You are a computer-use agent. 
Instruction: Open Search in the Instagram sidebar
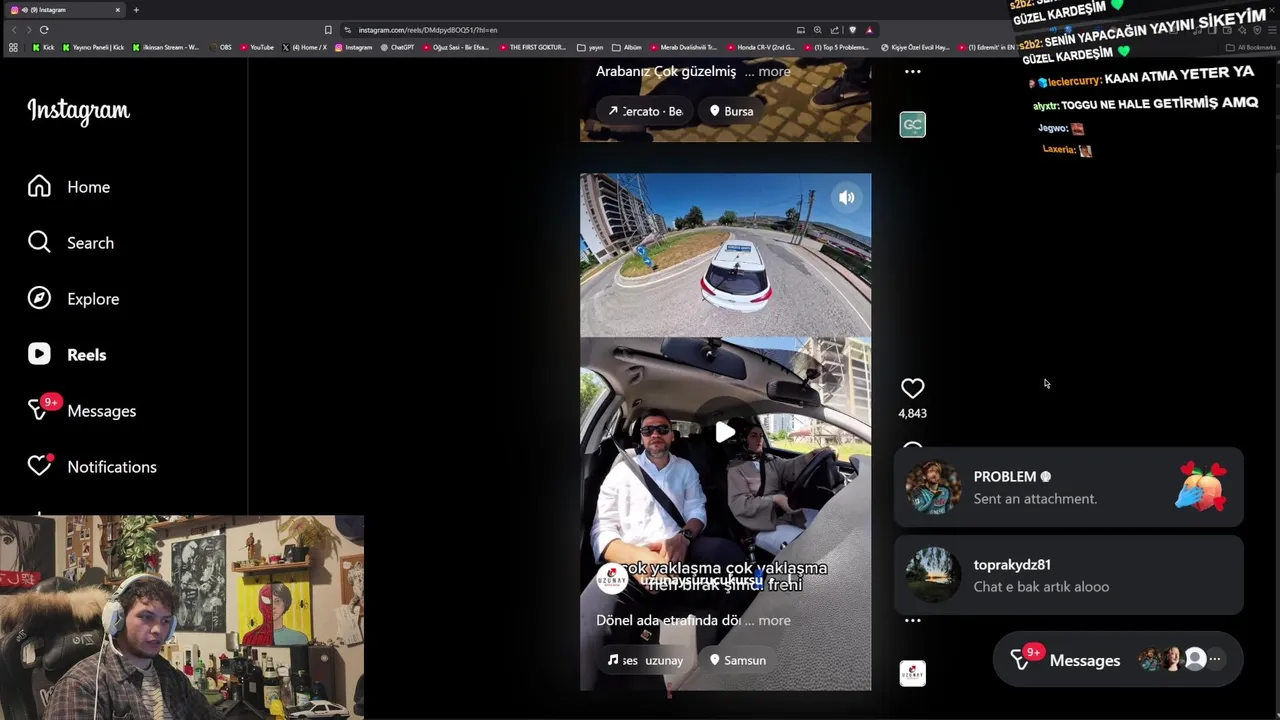[x=70, y=243]
